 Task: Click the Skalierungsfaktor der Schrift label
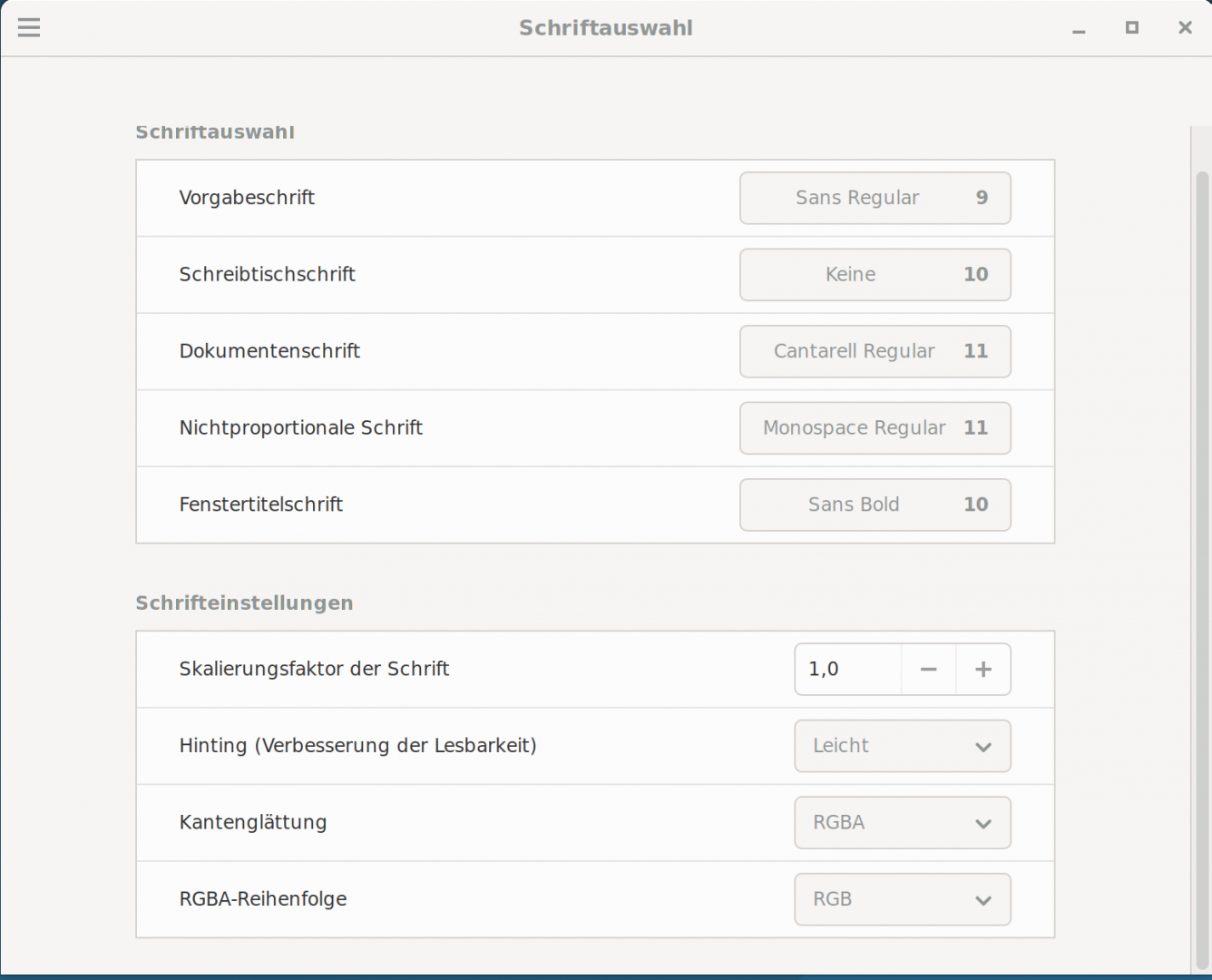click(x=314, y=670)
